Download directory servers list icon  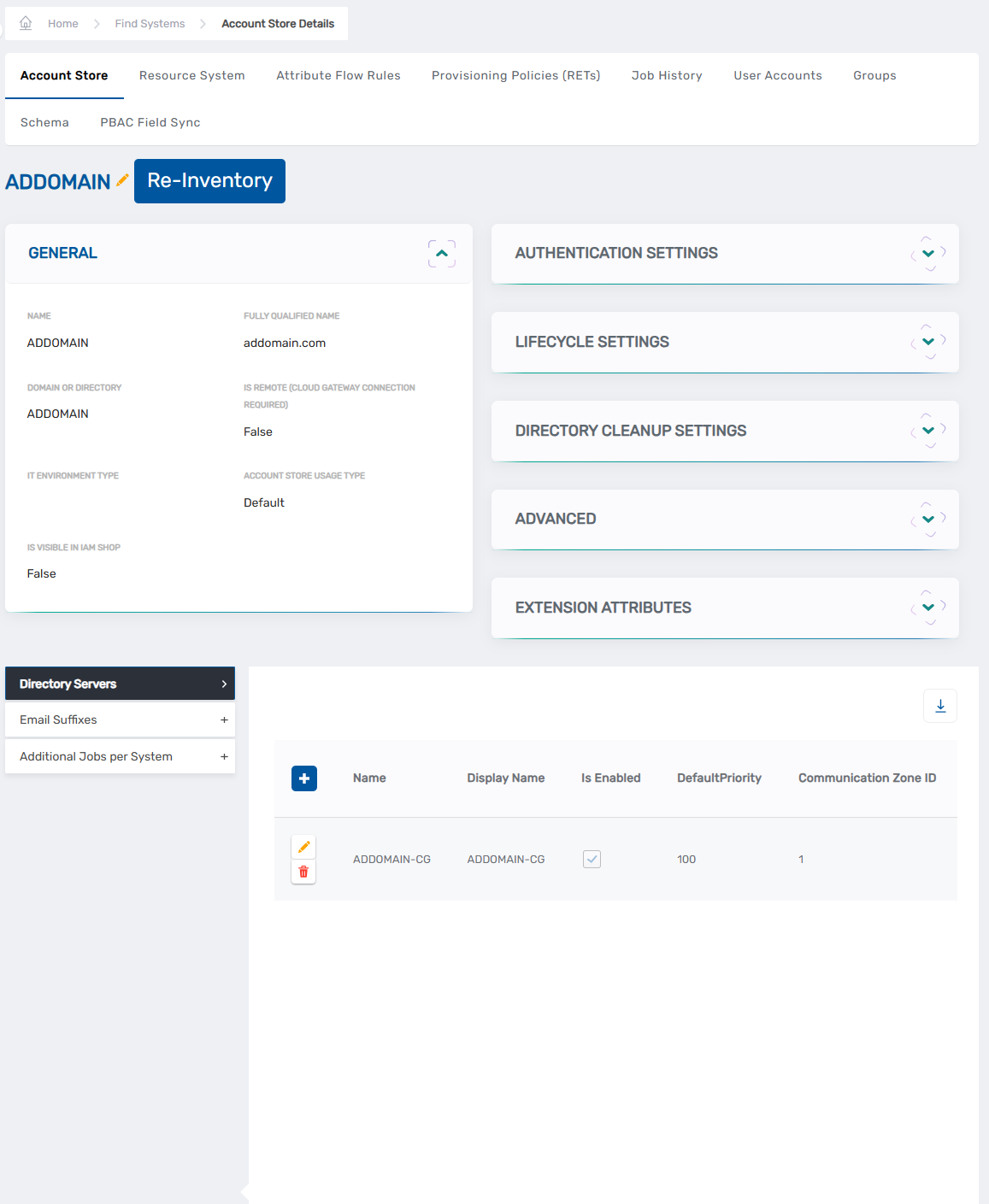pos(940,706)
